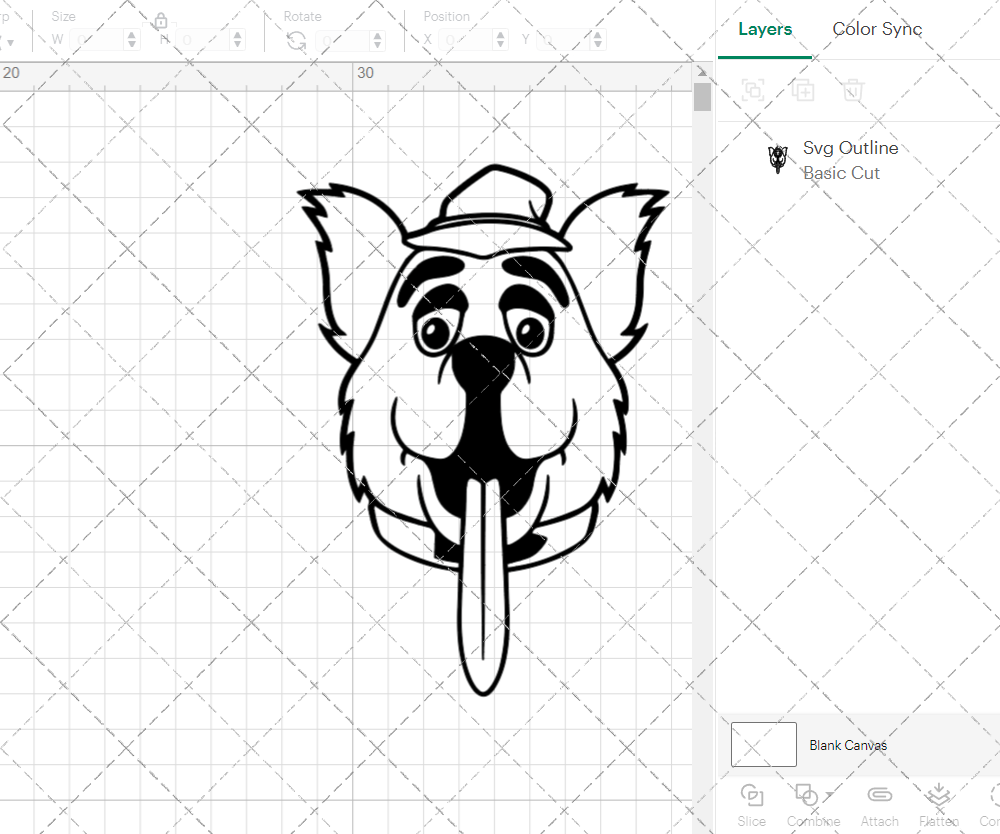Viewport: 1000px width, 834px height.
Task: Click the Position Y down arrow
Action: click(x=597, y=44)
